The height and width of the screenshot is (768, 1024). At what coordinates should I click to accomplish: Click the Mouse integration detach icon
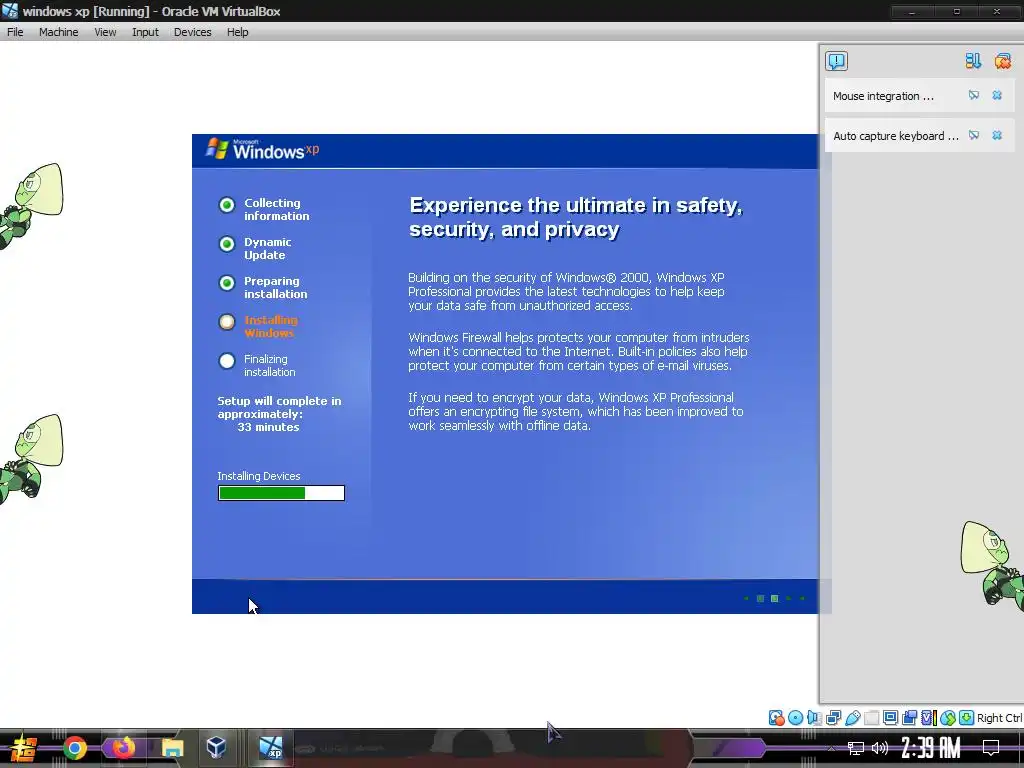tap(974, 95)
